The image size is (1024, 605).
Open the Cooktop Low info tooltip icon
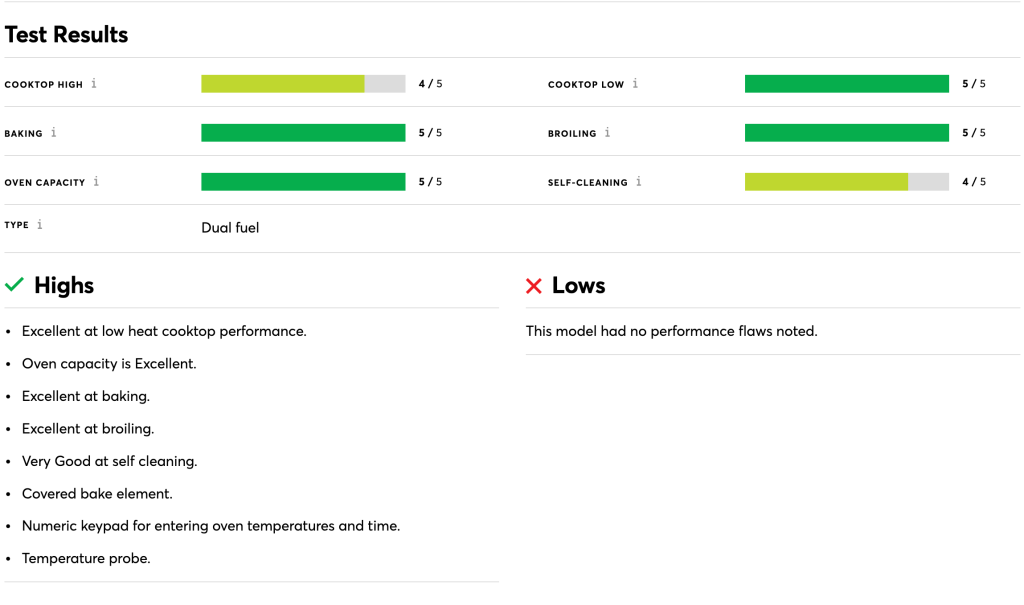point(635,84)
